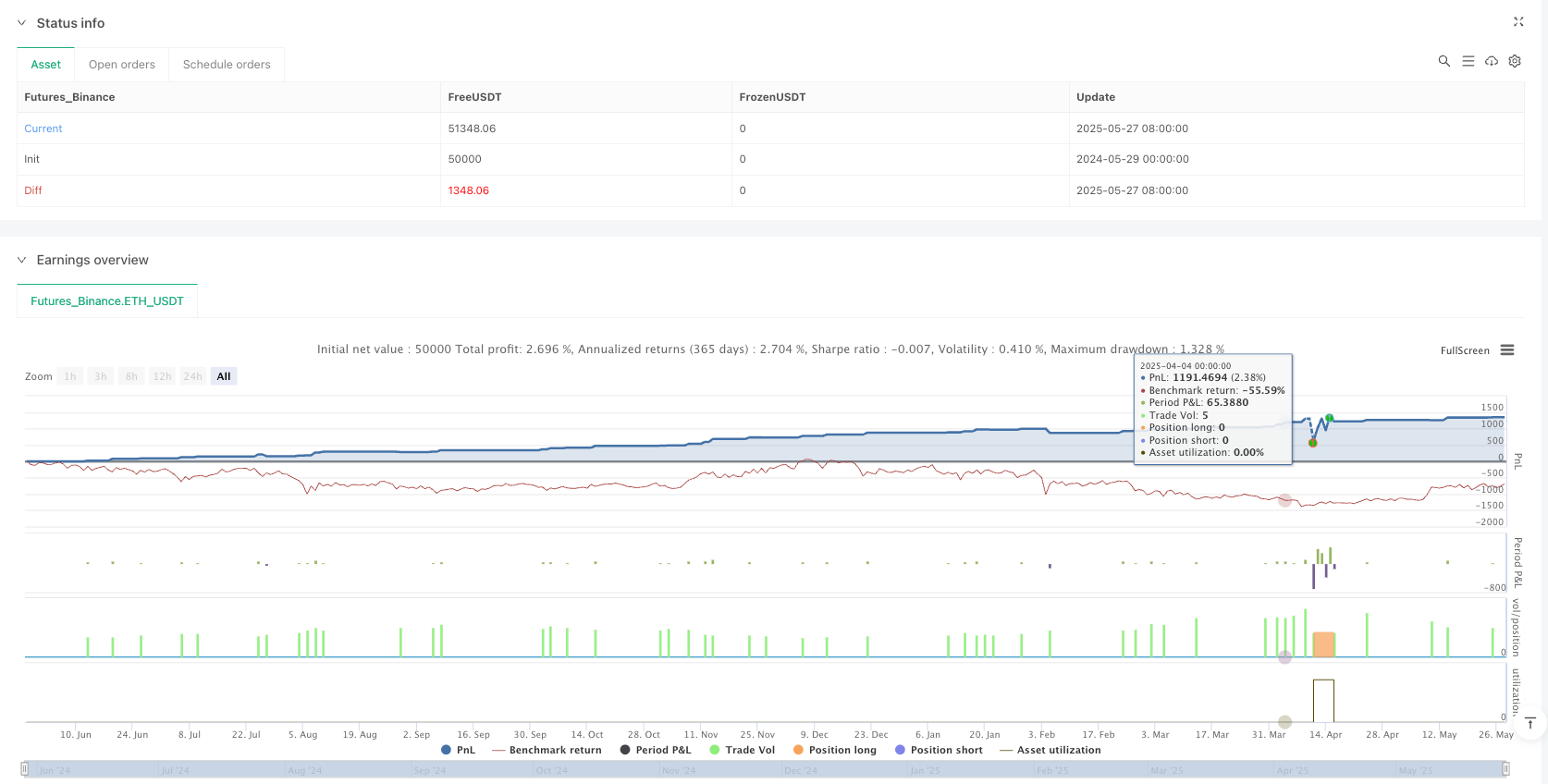This screenshot has width=1548, height=784.
Task: Select the All zoom range button
Action: coord(224,376)
